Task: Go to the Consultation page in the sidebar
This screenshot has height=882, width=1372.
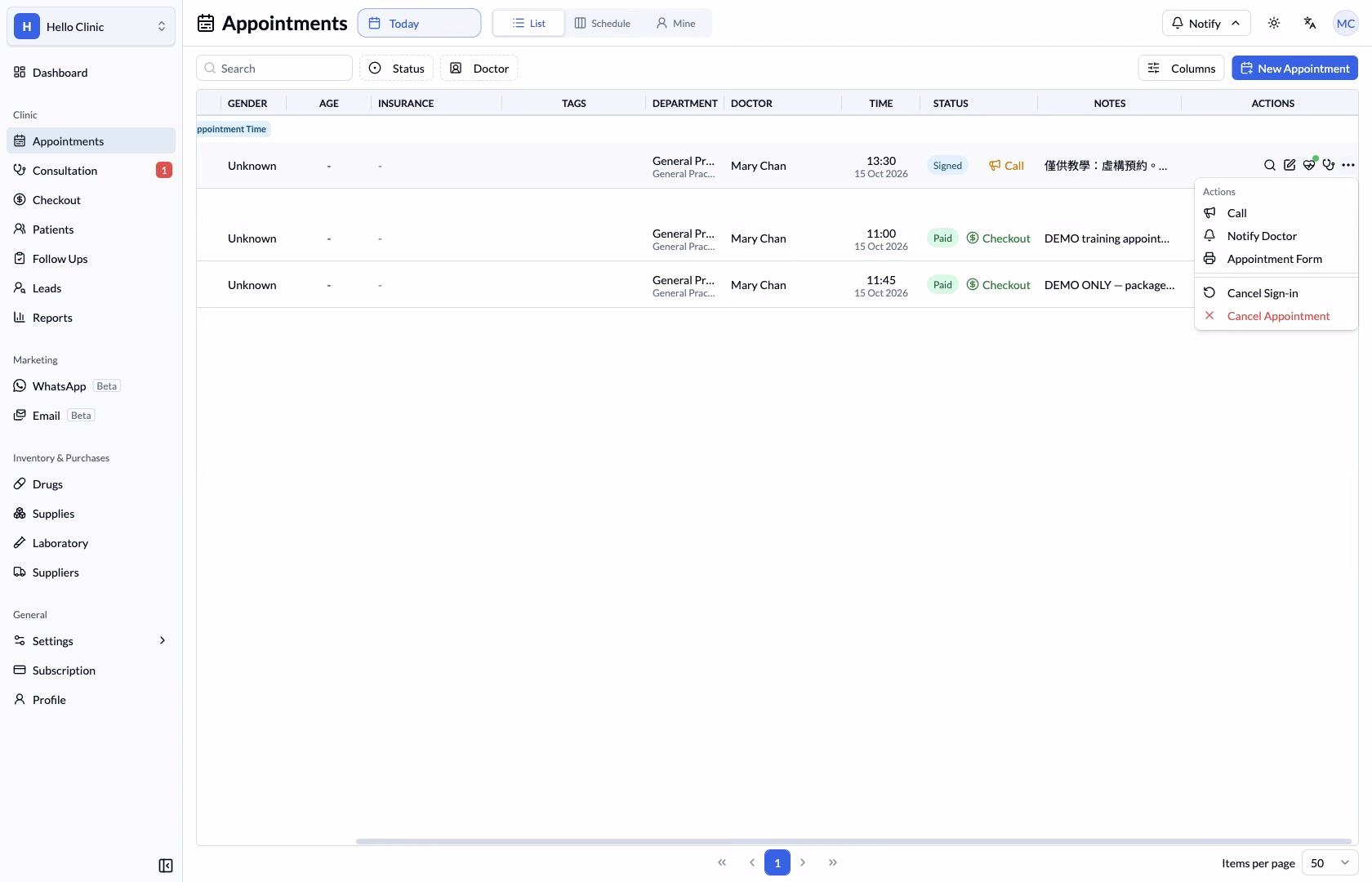Action: coord(91,171)
